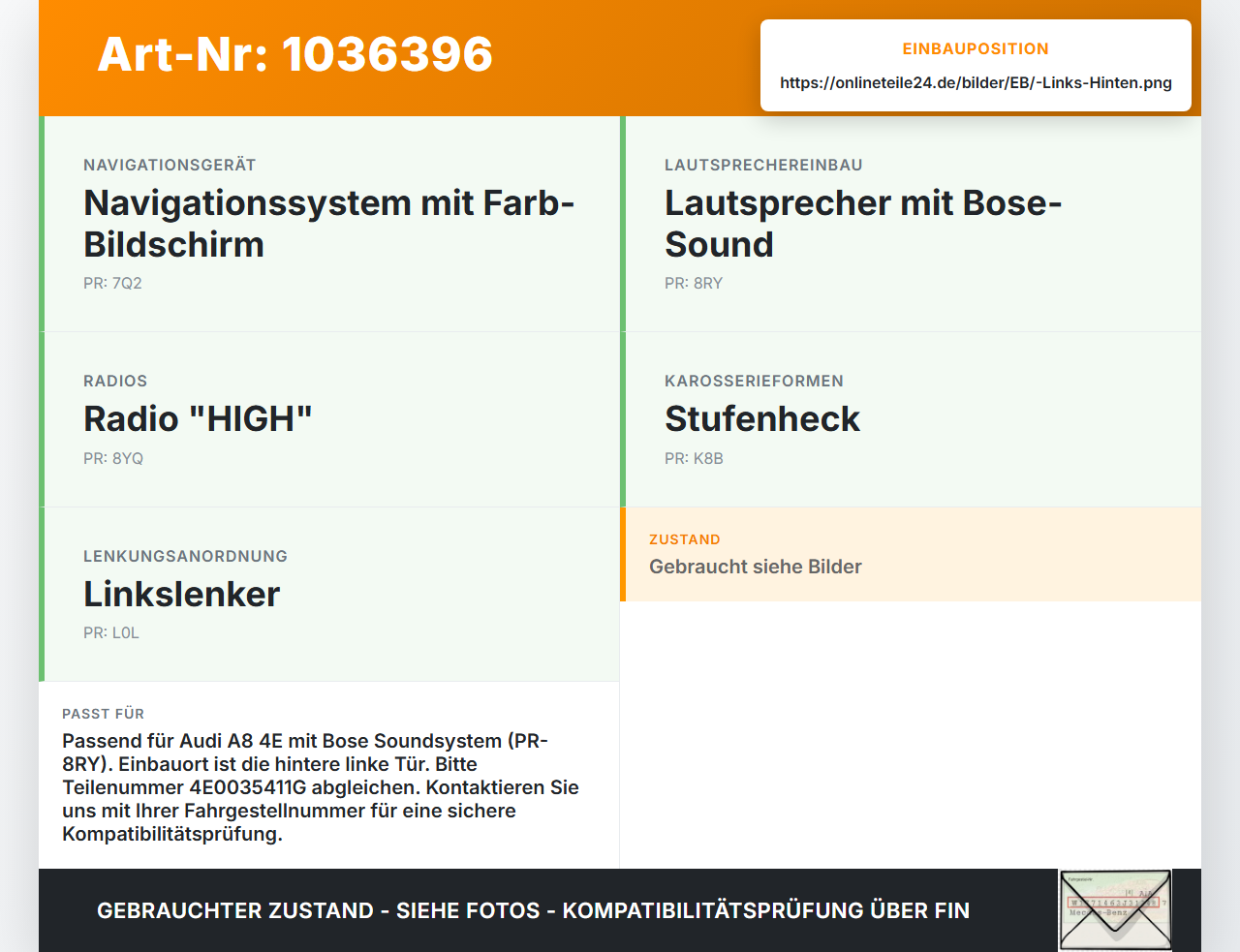Click the NAVIGATIONSGERÄT category label

coord(170,166)
